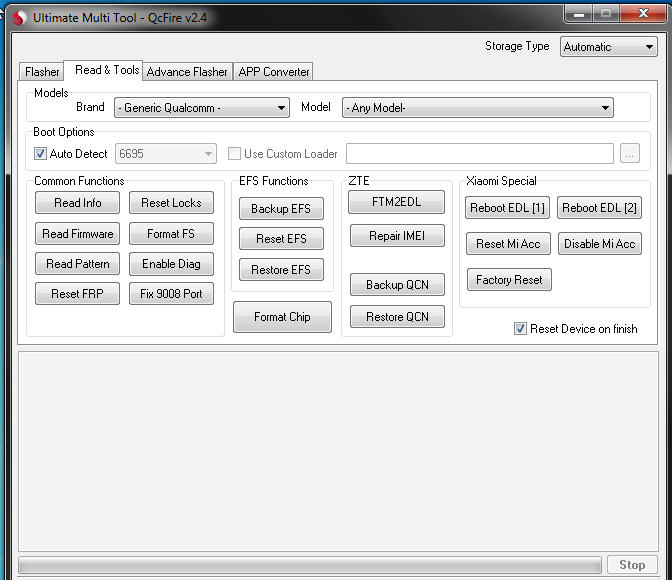Screen dimensions: 672x580
Task: Open the Brand dropdown
Action: pyautogui.click(x=201, y=108)
